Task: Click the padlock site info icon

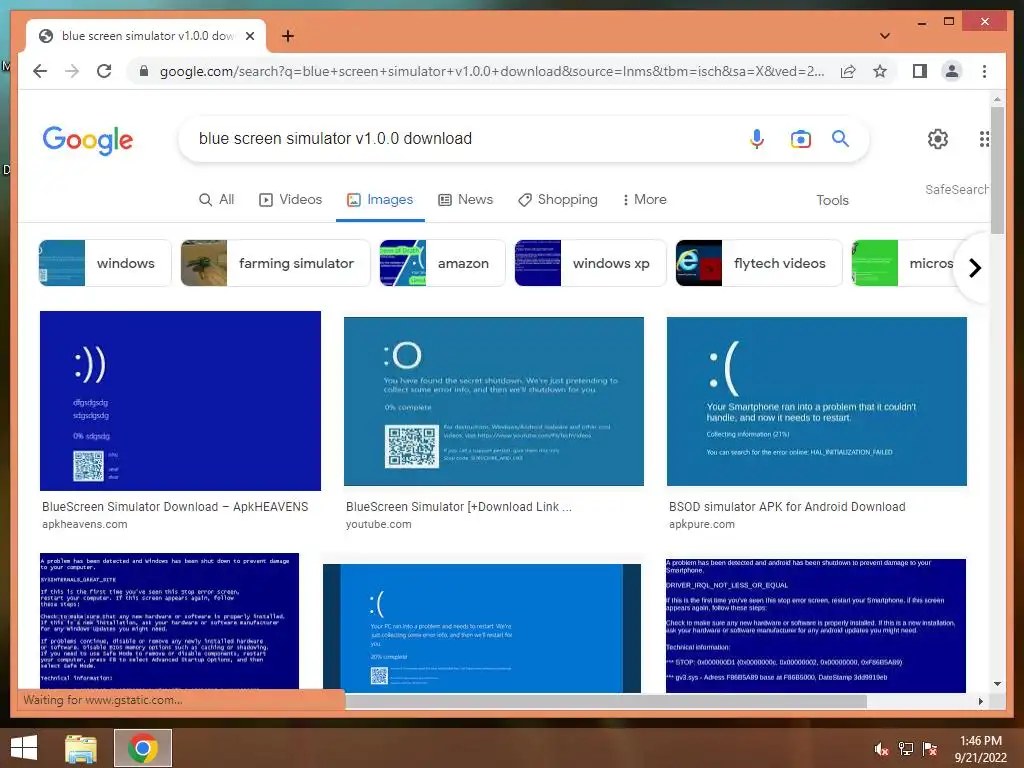Action: tap(144, 71)
